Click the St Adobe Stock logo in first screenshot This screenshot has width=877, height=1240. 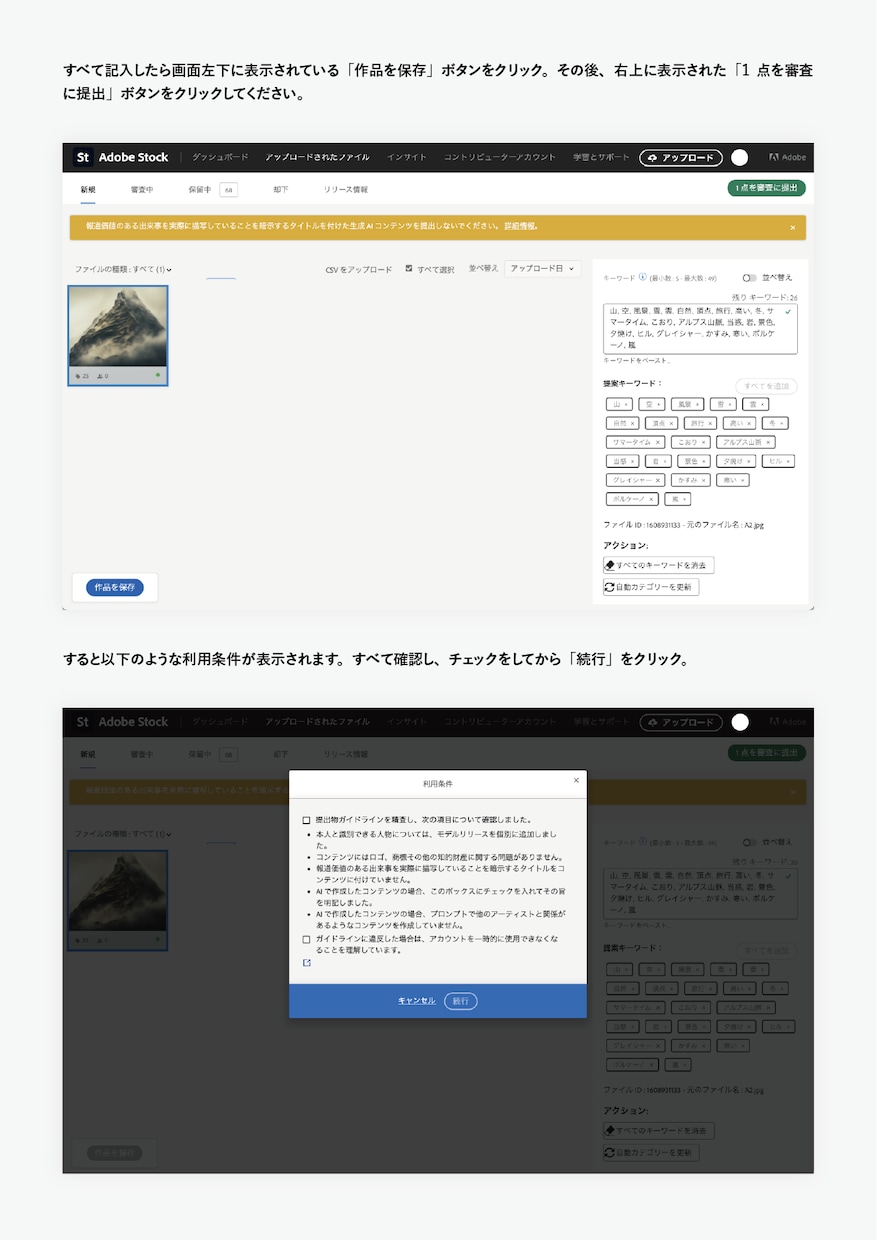(x=121, y=157)
